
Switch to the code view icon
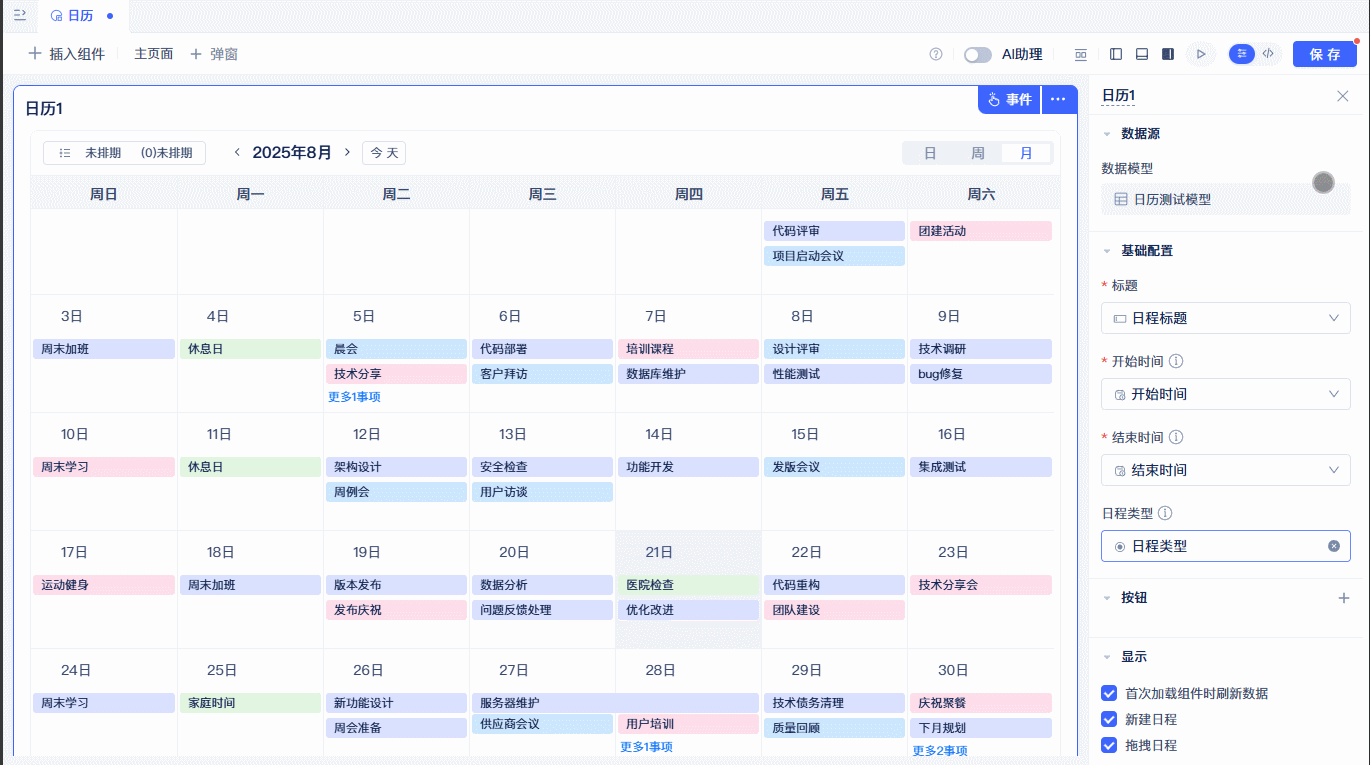1268,54
